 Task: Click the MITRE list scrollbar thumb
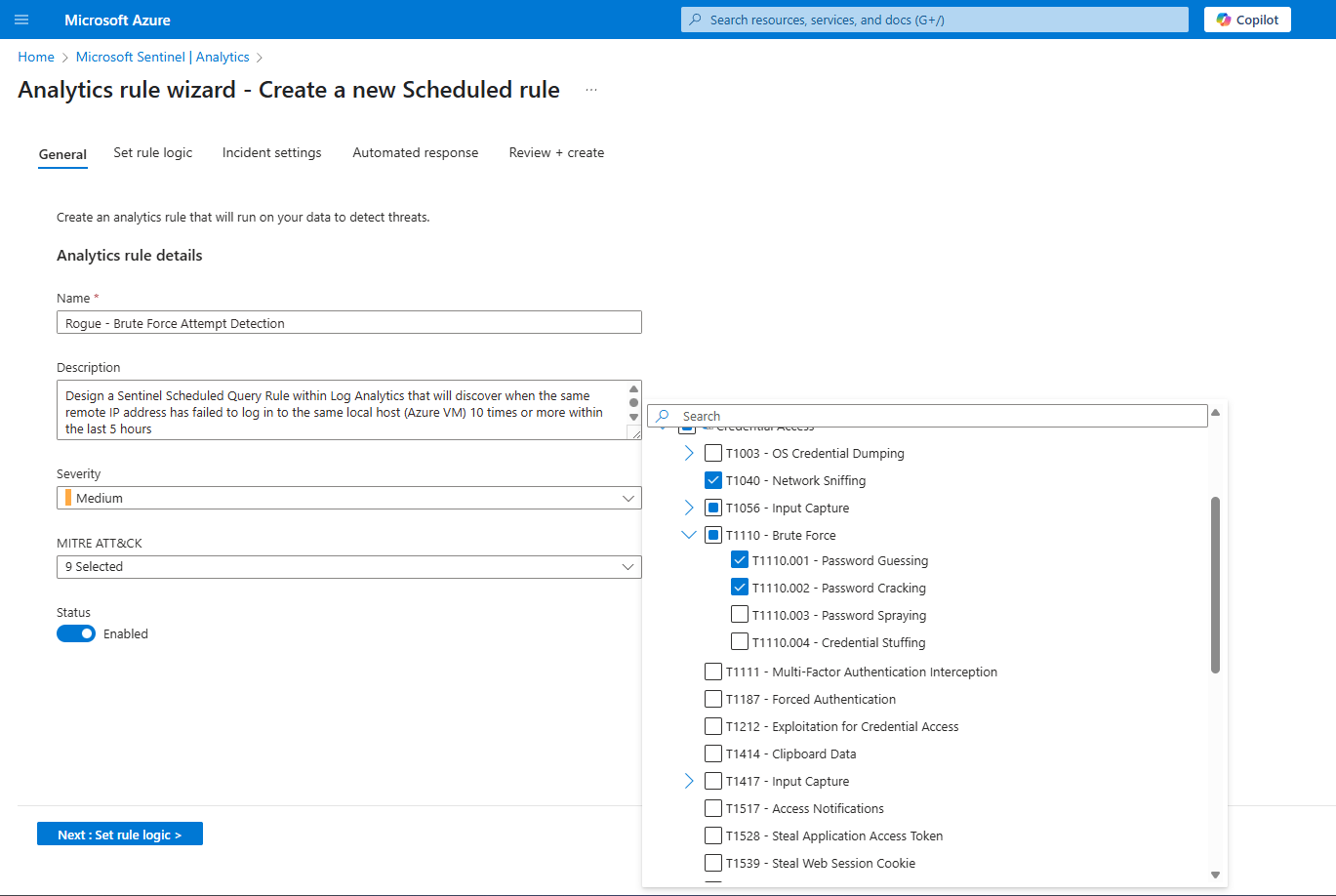1215,585
